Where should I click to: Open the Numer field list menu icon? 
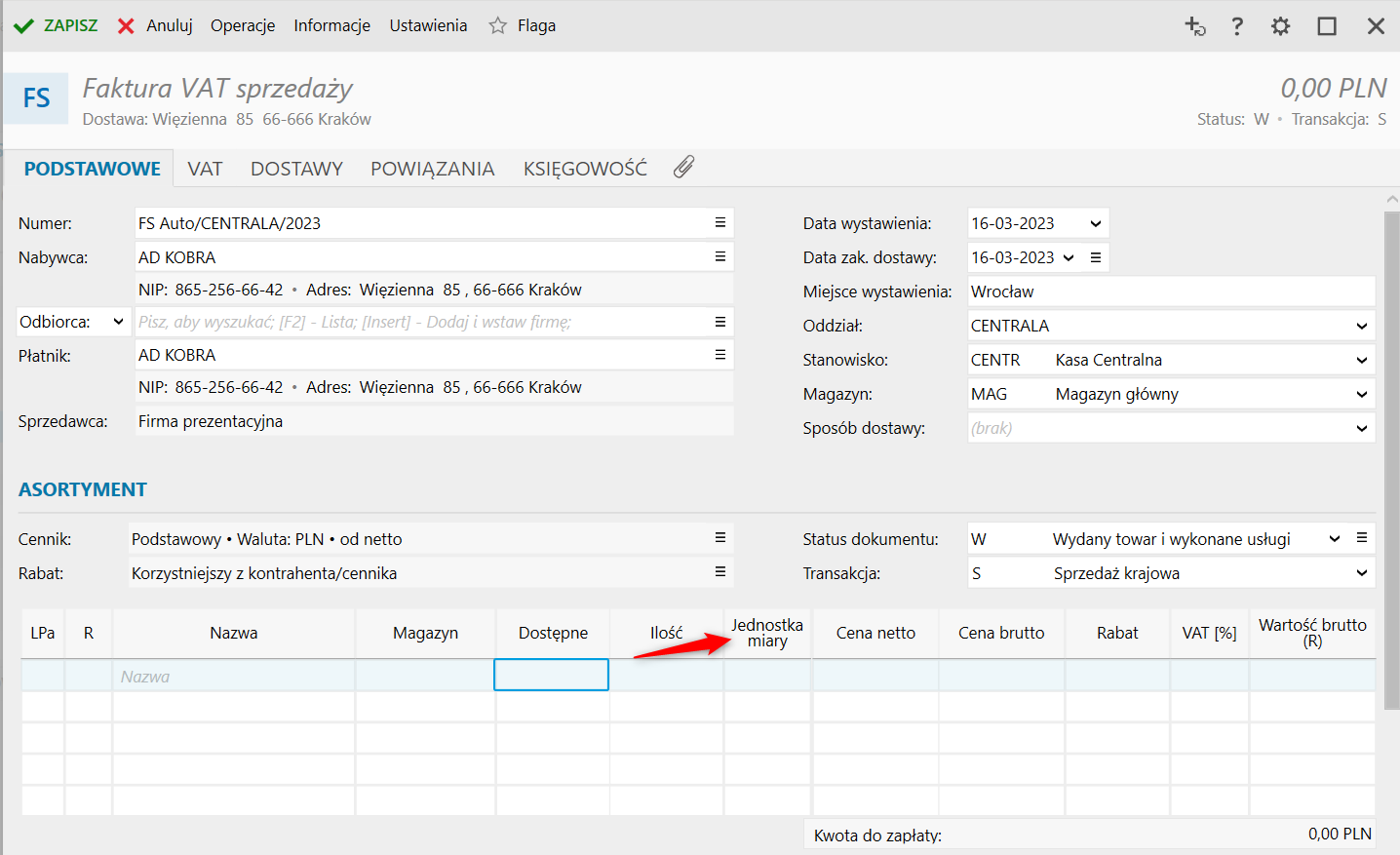click(719, 223)
